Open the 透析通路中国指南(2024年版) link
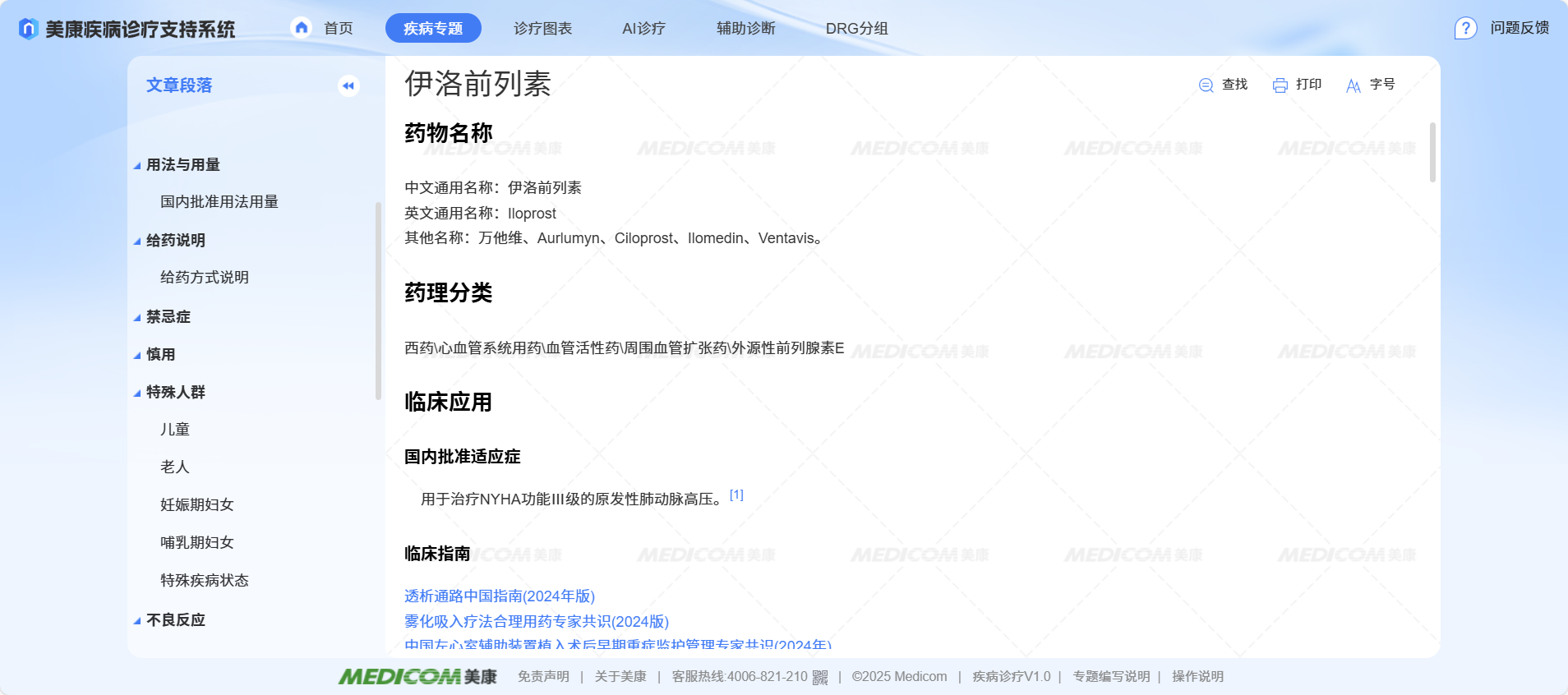The width and height of the screenshot is (1568, 695). (x=499, y=596)
